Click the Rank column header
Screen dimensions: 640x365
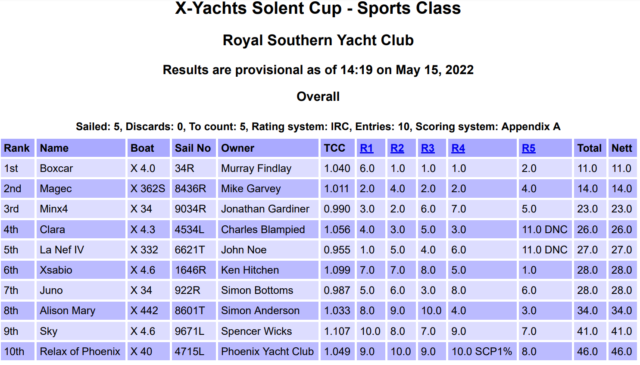(x=17, y=148)
